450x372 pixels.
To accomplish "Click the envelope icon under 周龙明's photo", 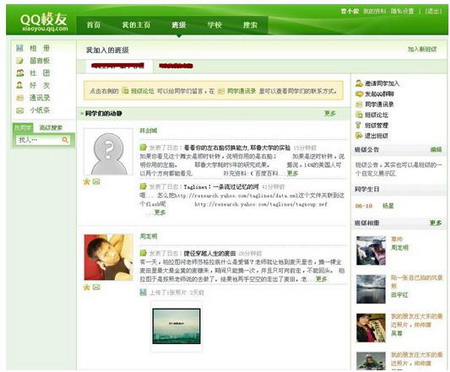I will [96, 287].
